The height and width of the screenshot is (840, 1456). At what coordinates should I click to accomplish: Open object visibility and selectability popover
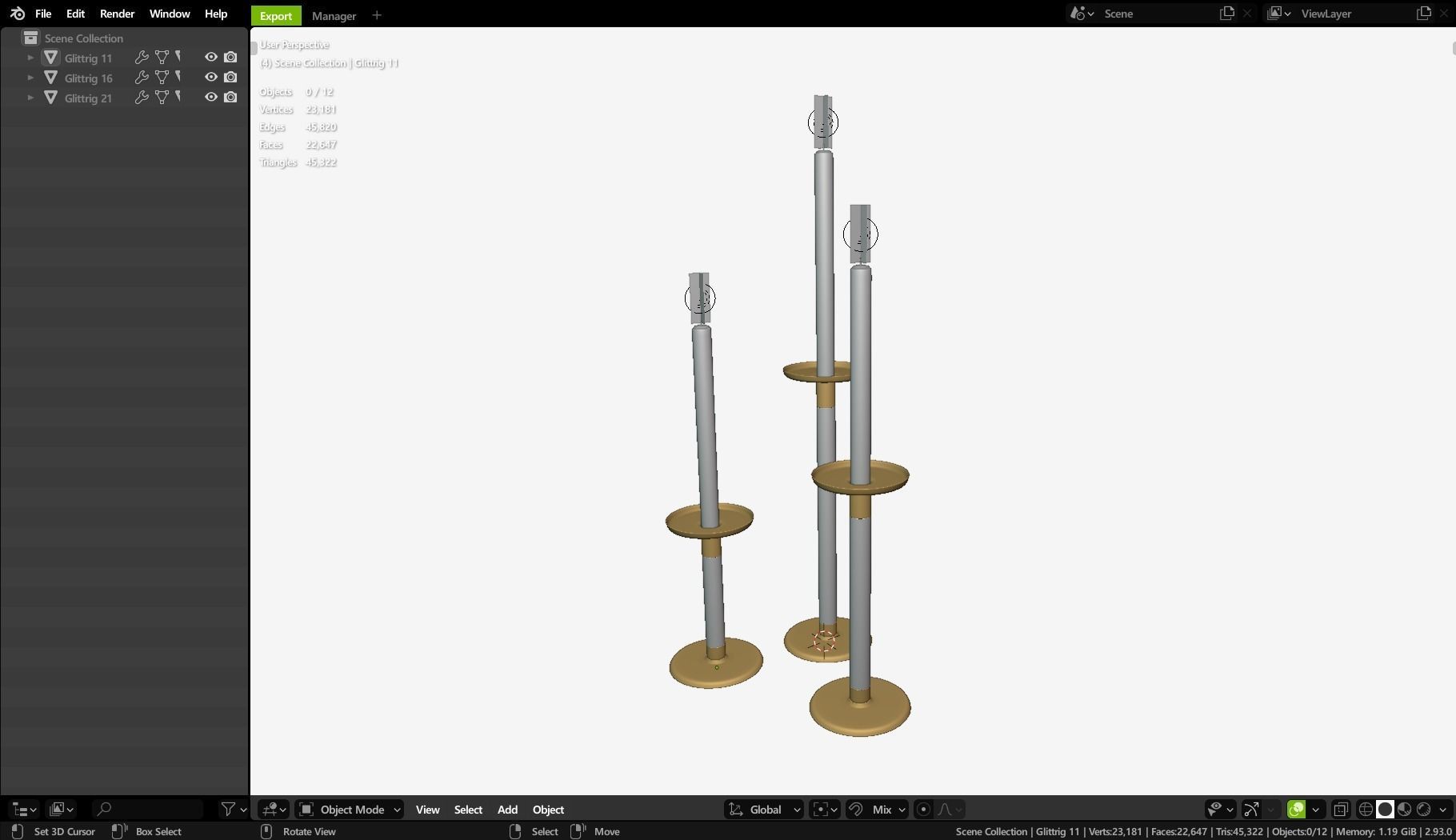[x=1220, y=809]
